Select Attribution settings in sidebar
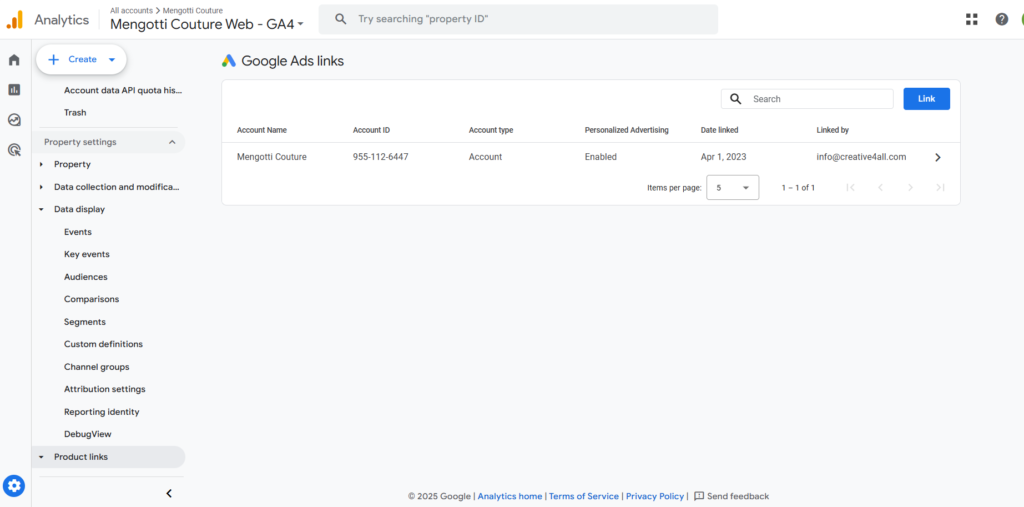1024x507 pixels. pyautogui.click(x=104, y=389)
